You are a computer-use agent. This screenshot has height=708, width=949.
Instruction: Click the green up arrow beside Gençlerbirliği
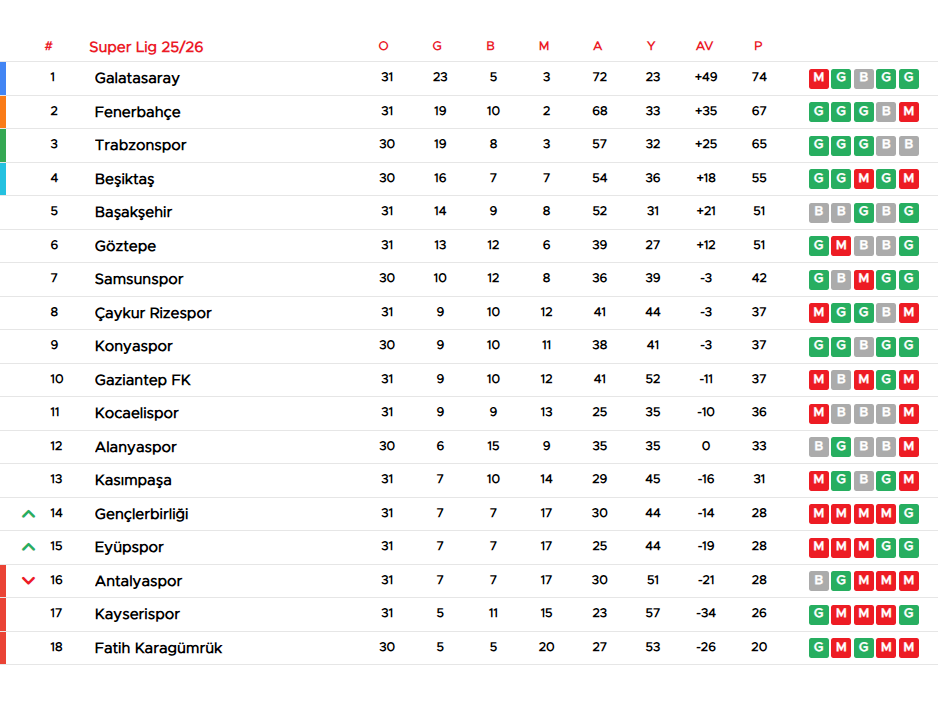[x=28, y=514]
